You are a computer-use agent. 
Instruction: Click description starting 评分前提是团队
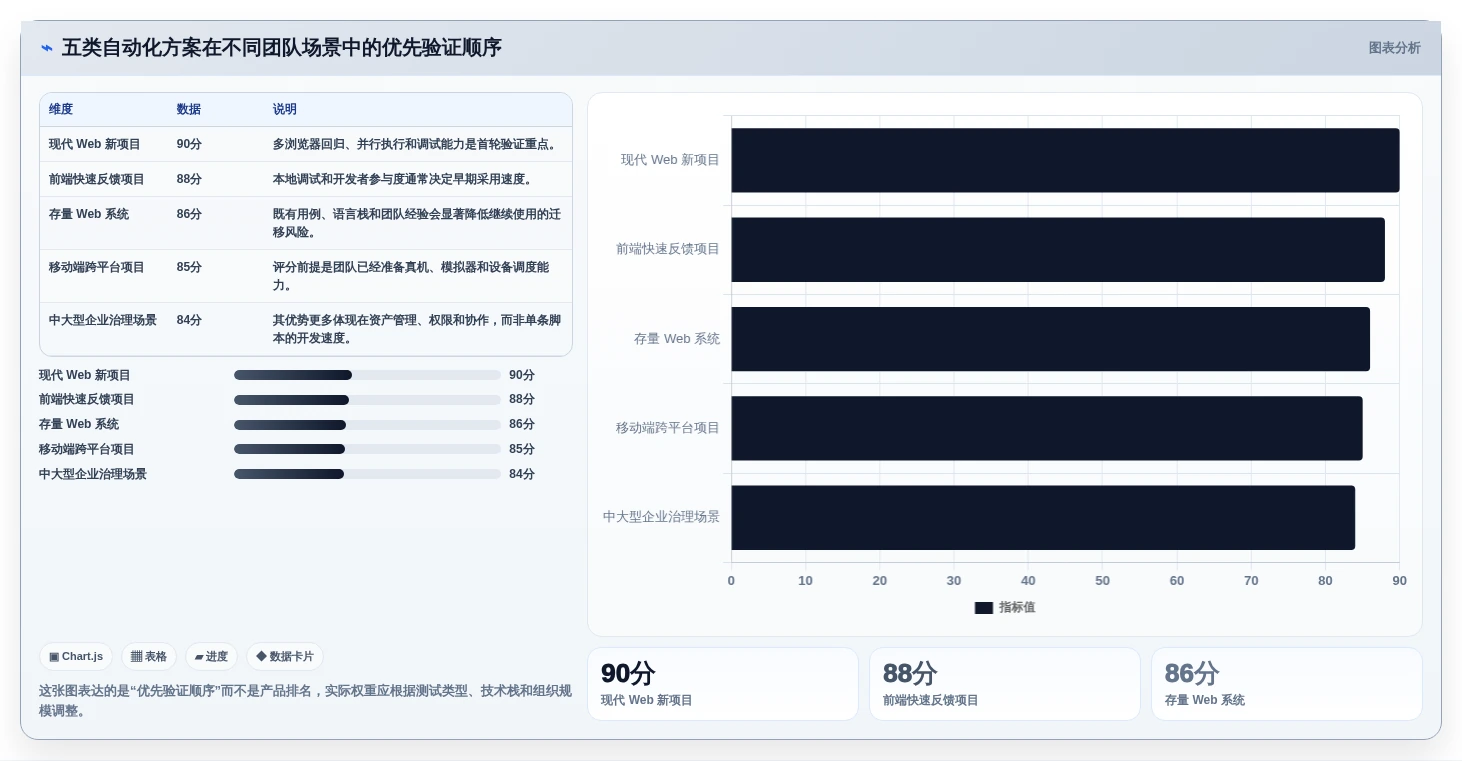pos(411,276)
